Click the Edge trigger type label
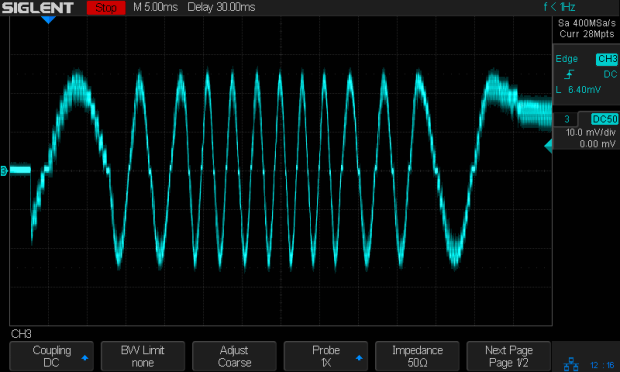The image size is (620, 372). [x=567, y=59]
